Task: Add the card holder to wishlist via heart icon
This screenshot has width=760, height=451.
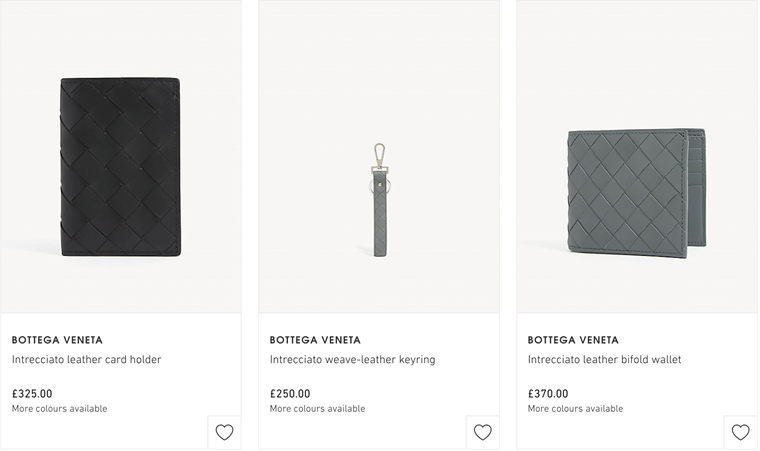Action: tap(224, 432)
